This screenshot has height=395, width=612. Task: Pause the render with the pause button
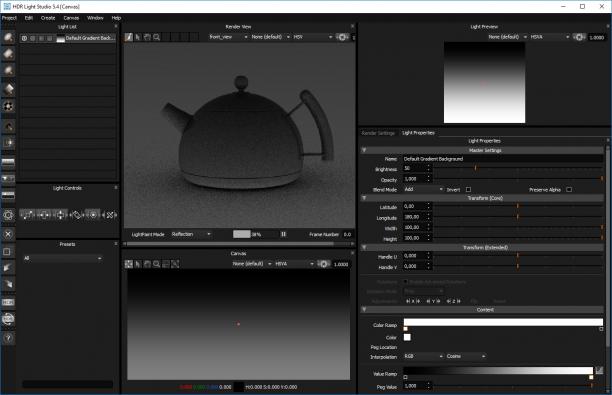point(283,234)
